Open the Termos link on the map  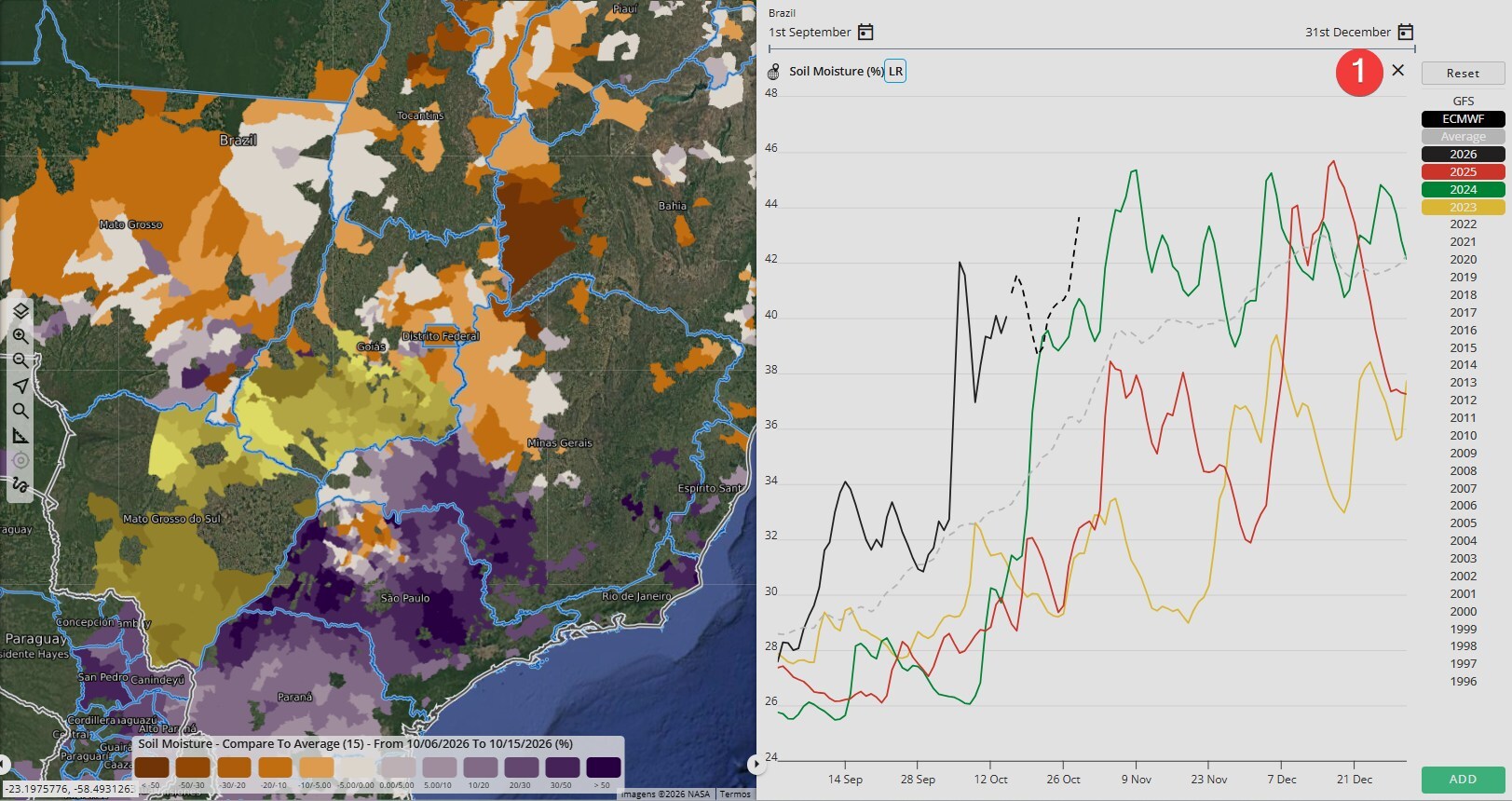point(735,794)
